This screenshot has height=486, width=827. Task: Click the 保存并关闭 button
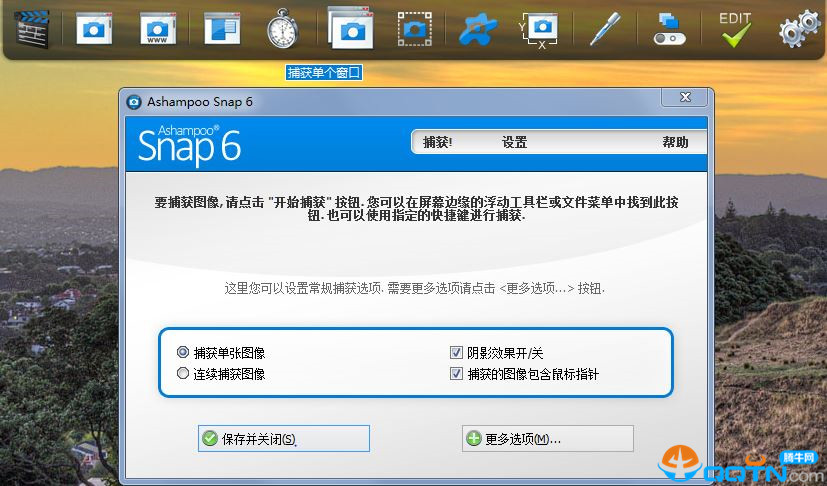pyautogui.click(x=284, y=439)
